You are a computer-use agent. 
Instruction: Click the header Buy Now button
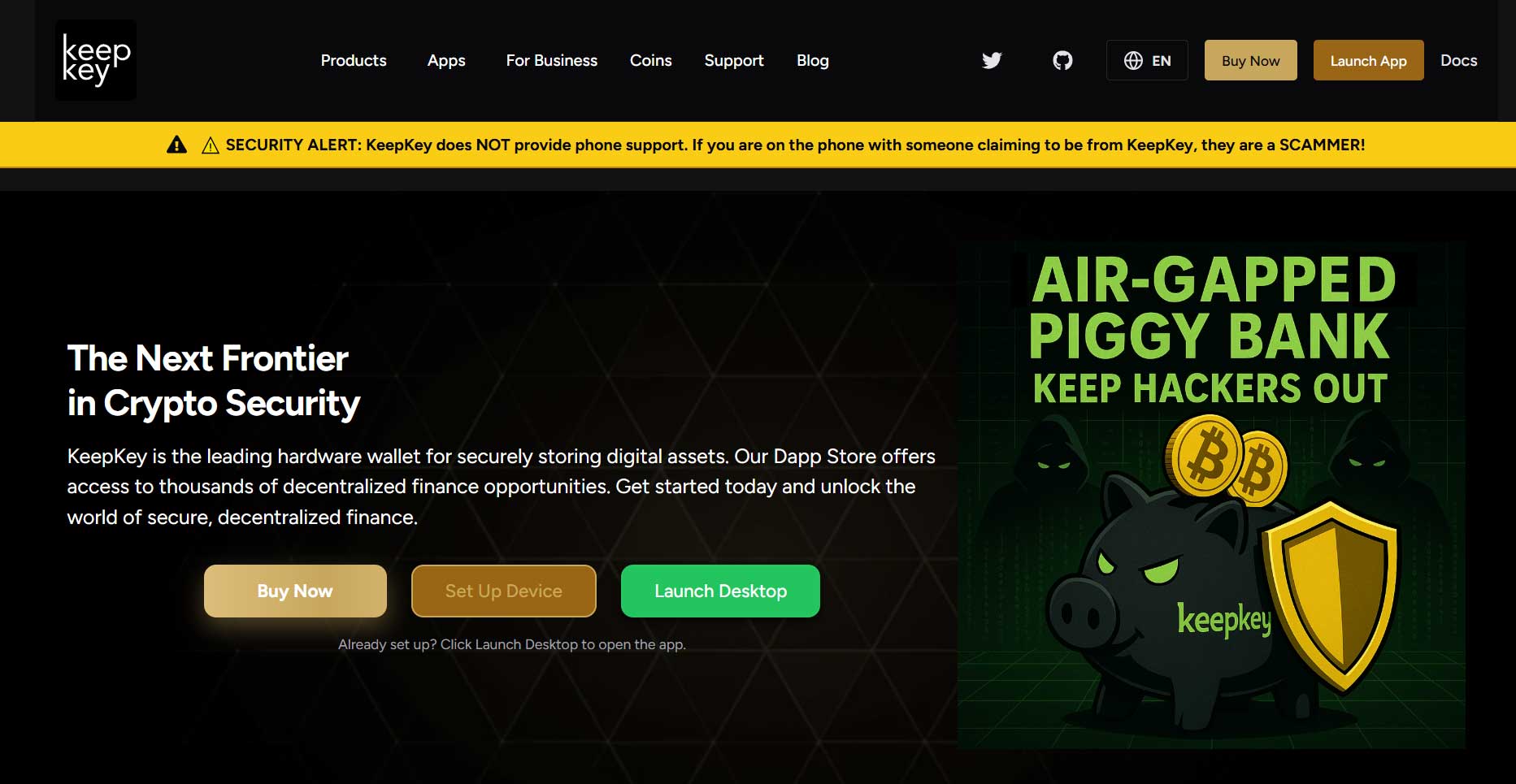1250,60
